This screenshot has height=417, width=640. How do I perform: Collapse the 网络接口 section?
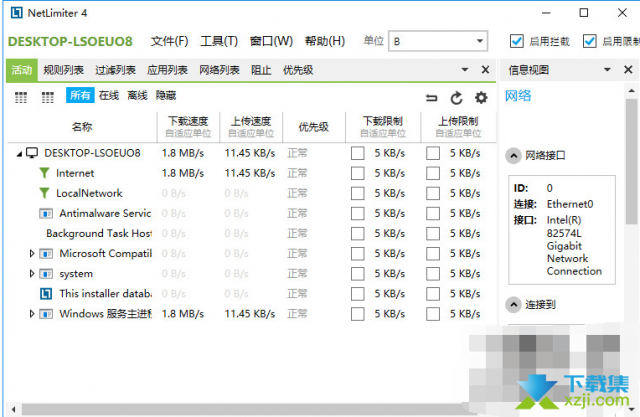coord(513,155)
